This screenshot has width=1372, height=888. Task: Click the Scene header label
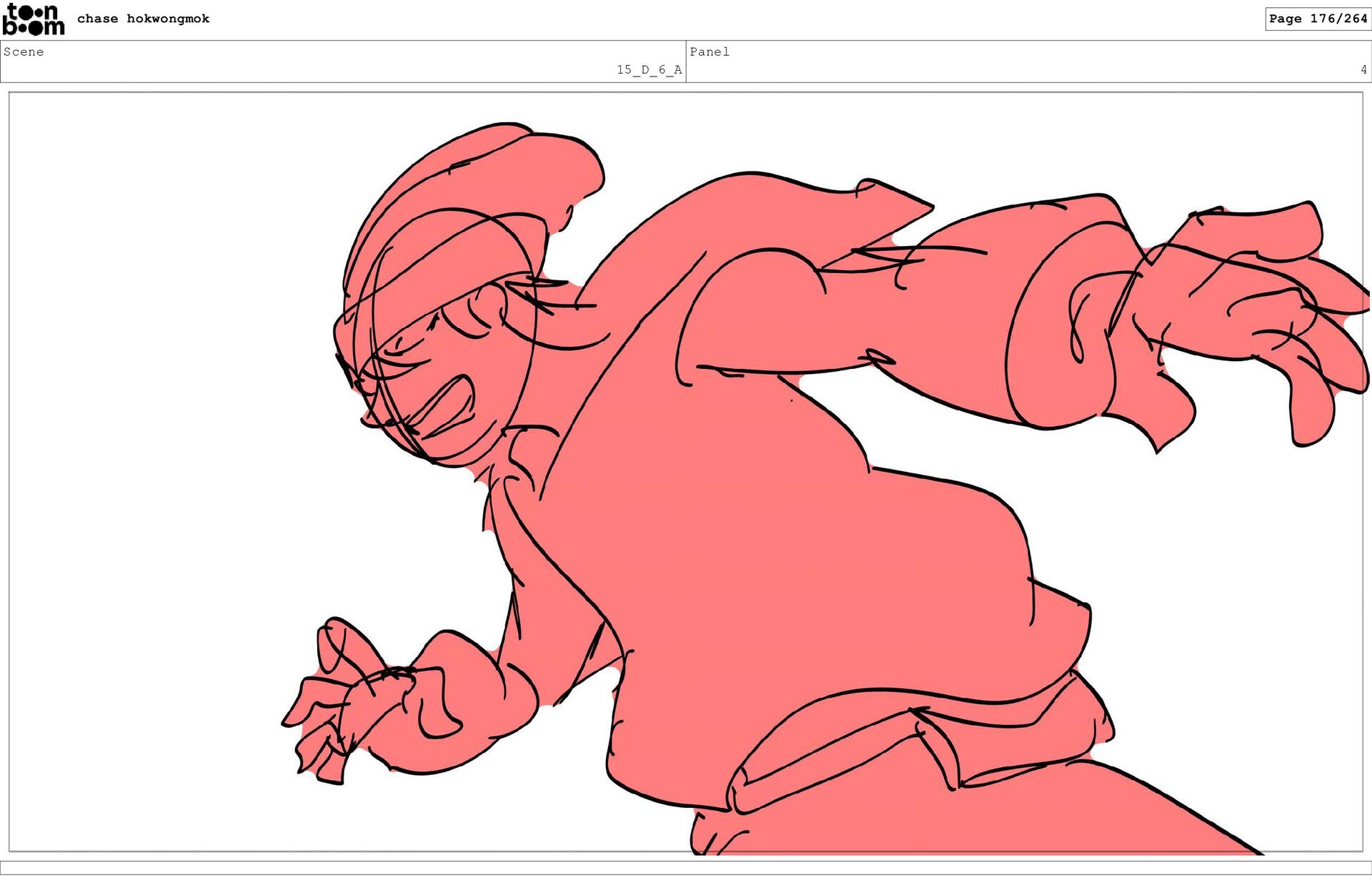(24, 51)
